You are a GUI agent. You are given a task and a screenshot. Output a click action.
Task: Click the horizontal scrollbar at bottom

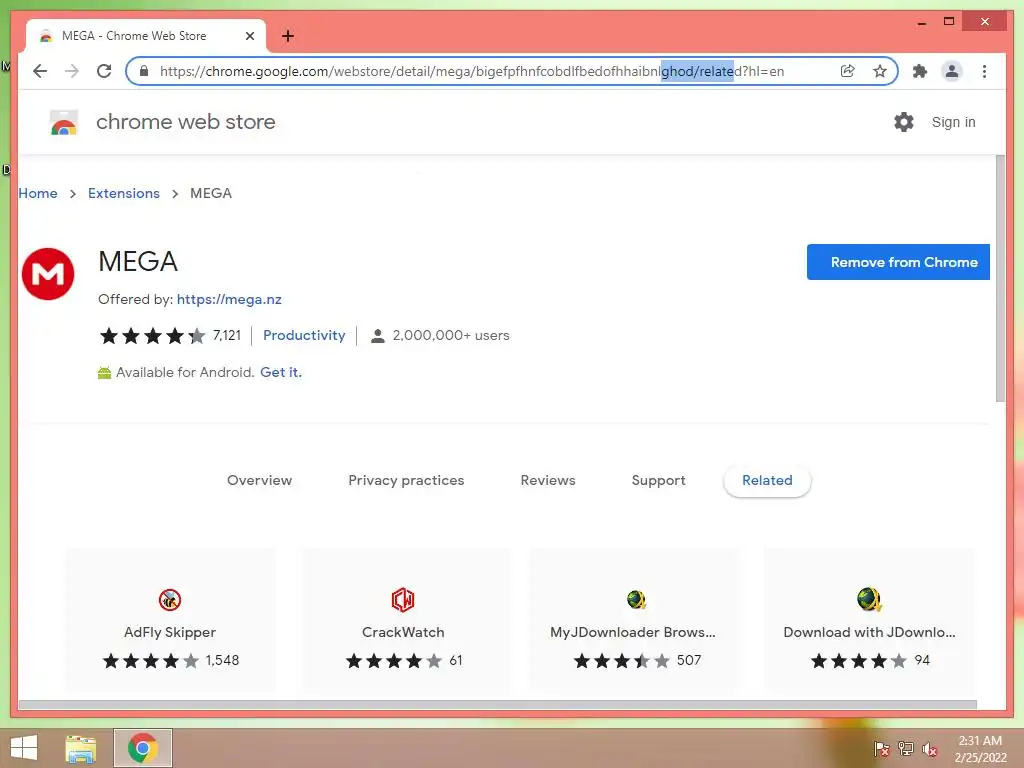[498, 705]
